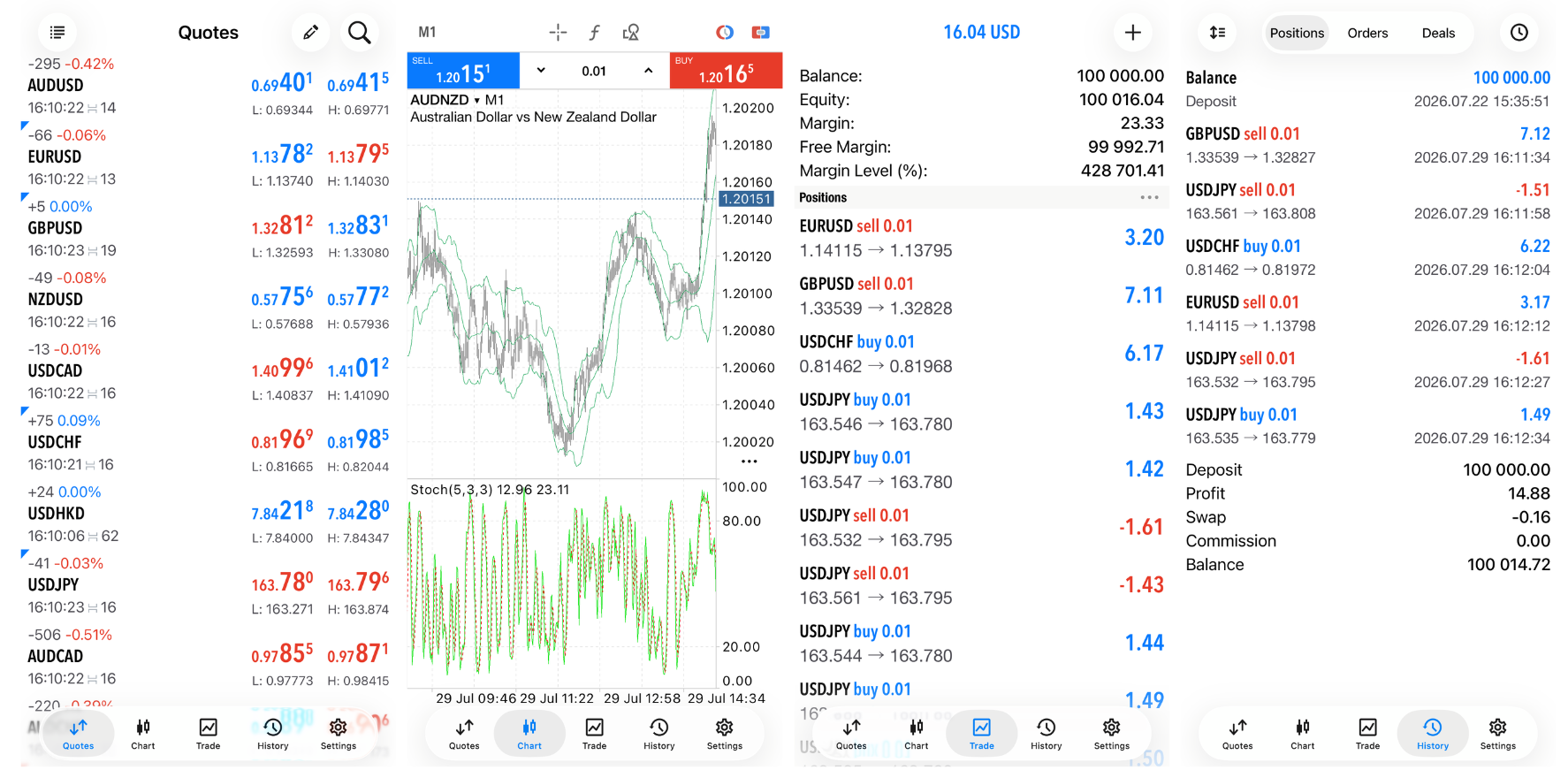The height and width of the screenshot is (770, 1568).
Task: Add a new order with the plus icon
Action: tap(1132, 33)
